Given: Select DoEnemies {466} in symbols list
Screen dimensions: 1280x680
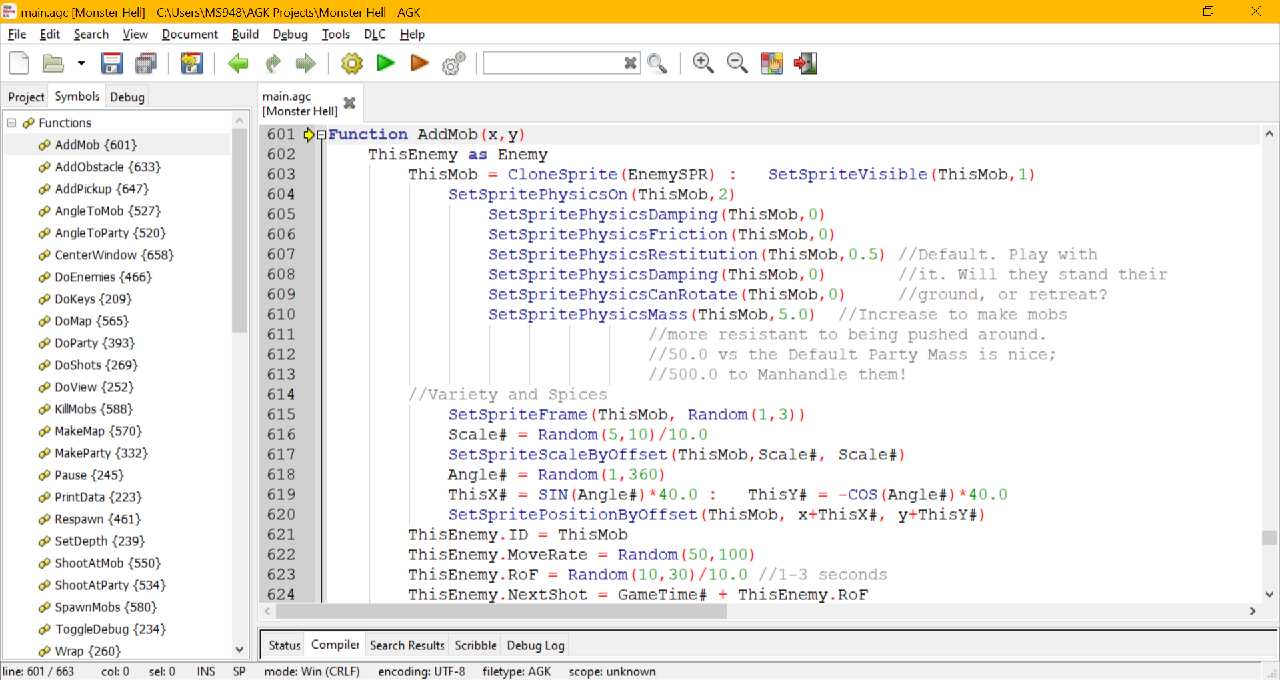Looking at the screenshot, I should pyautogui.click(x=103, y=277).
